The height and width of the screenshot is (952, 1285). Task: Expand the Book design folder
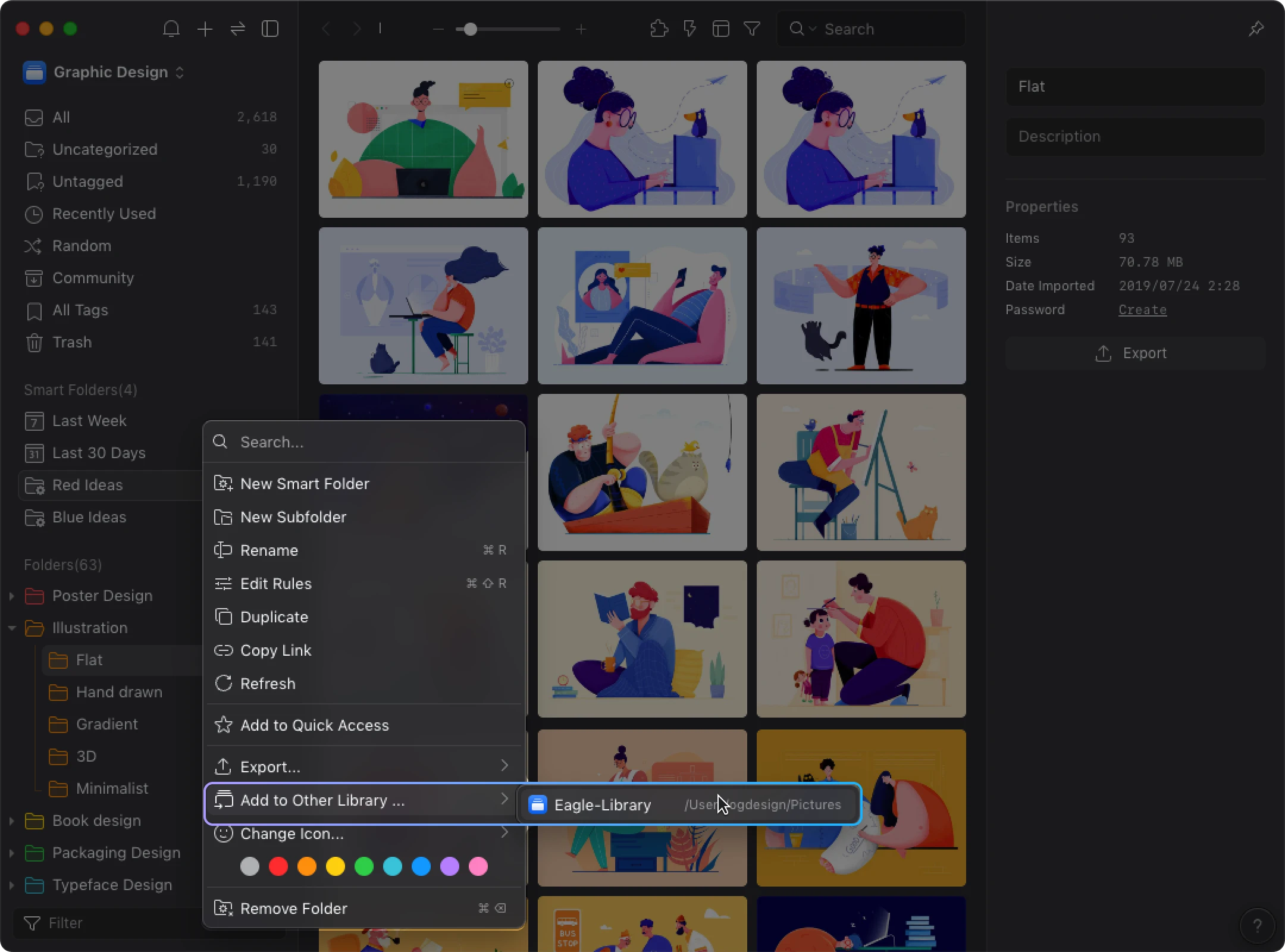tap(11, 821)
